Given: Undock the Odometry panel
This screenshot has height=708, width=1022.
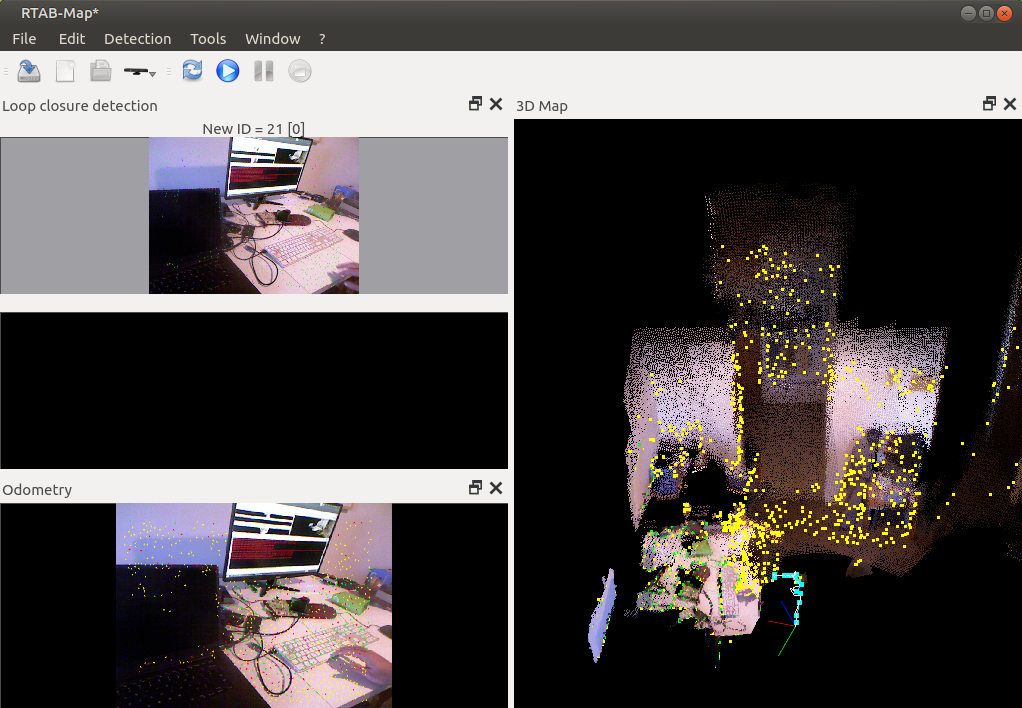Looking at the screenshot, I should 475,487.
